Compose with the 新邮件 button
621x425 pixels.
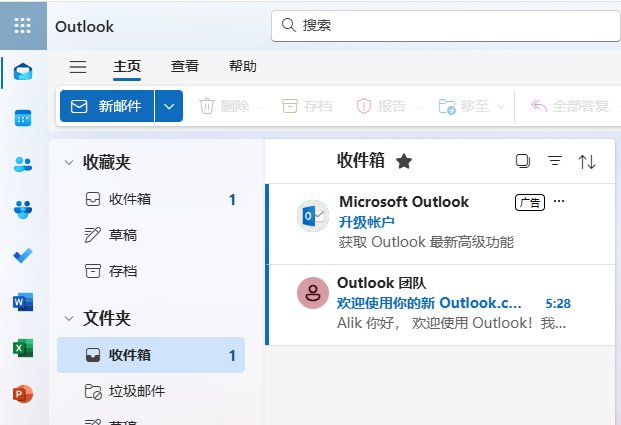tap(107, 106)
